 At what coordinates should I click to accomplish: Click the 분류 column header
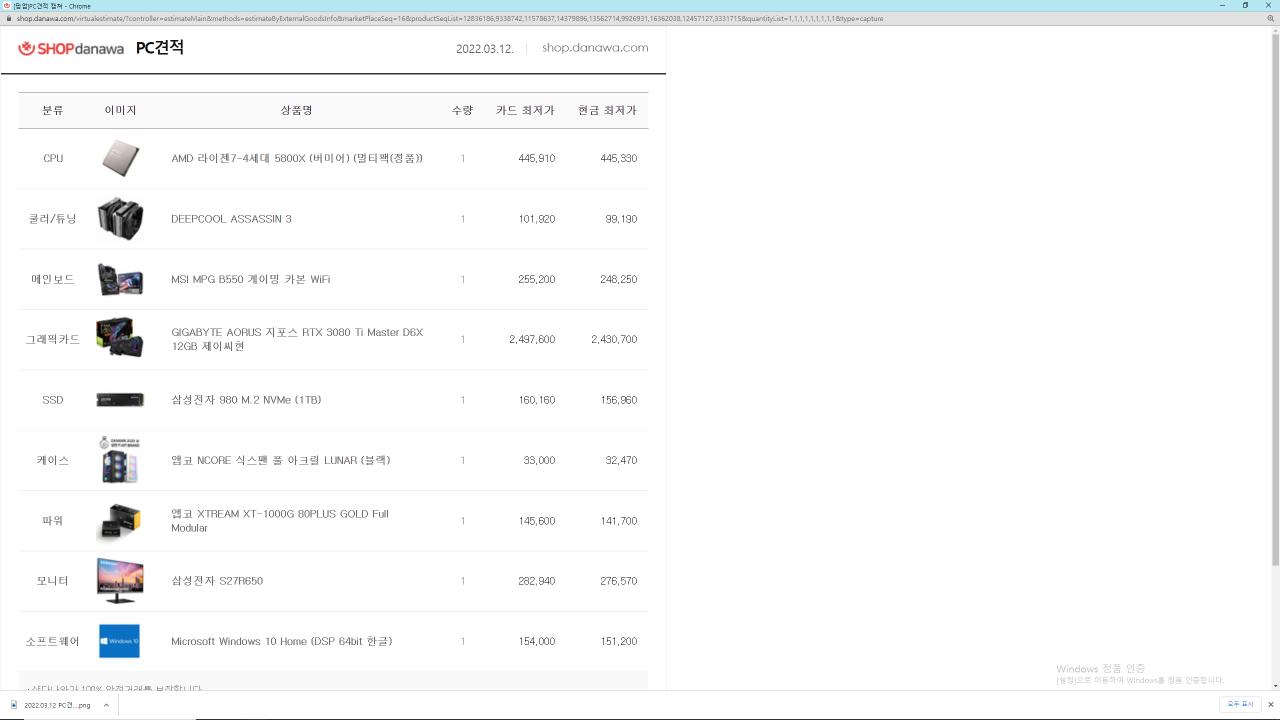(53, 110)
